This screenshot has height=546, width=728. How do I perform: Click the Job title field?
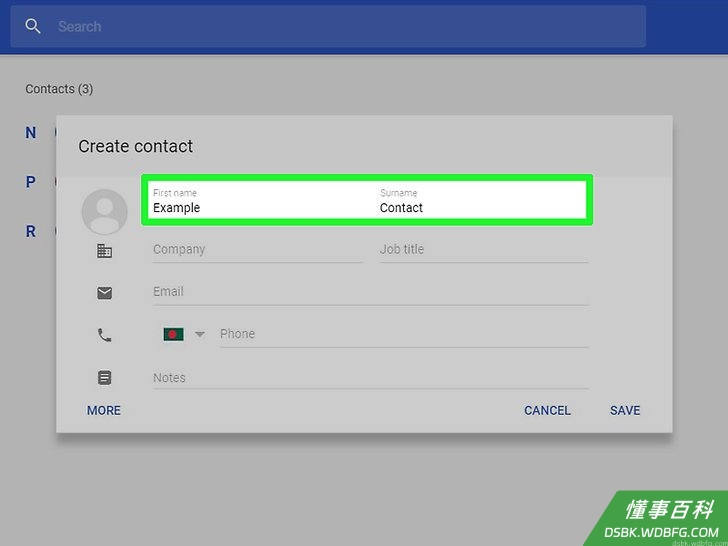tap(484, 250)
